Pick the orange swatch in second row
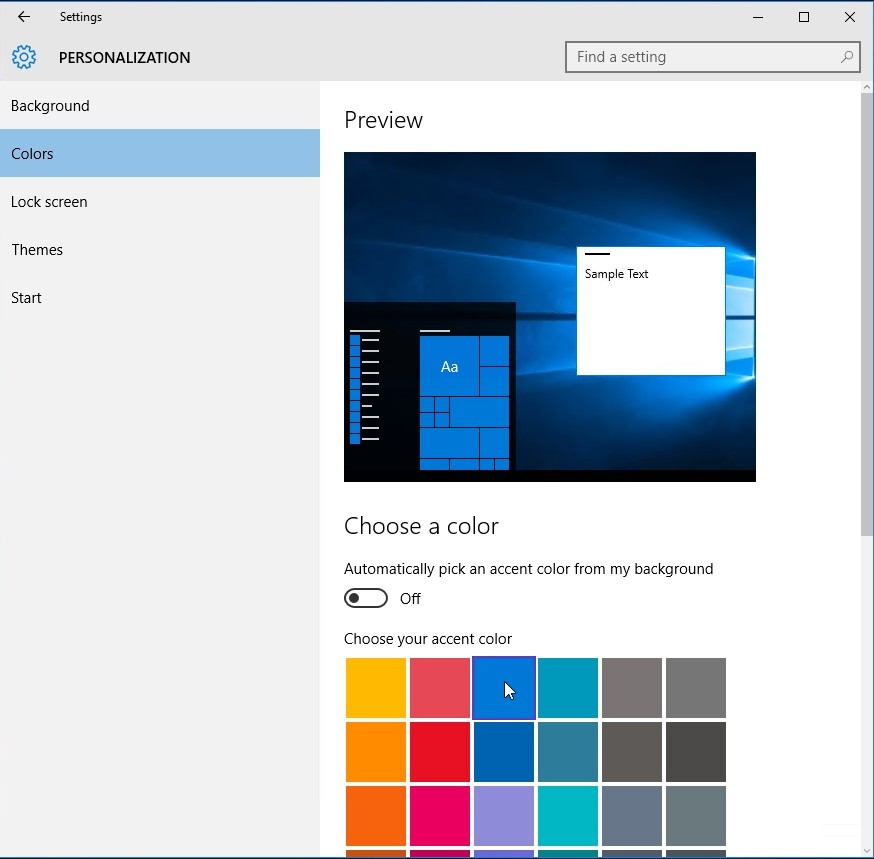Image resolution: width=874 pixels, height=859 pixels. pos(376,752)
